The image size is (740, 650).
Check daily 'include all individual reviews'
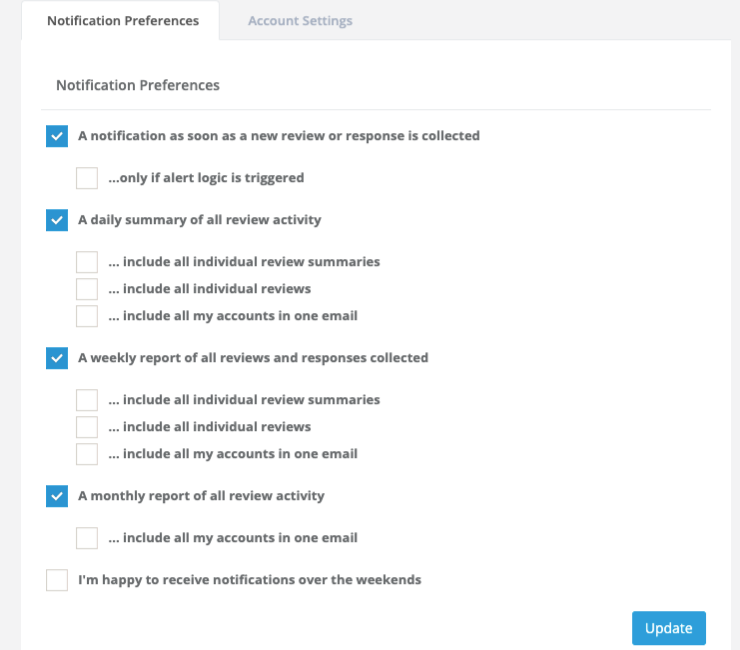(87, 289)
